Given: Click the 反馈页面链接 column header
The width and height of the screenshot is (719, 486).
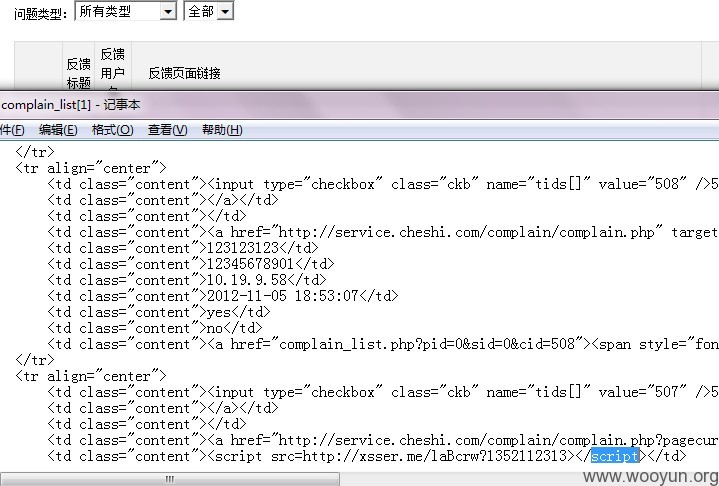Looking at the screenshot, I should coord(185,73).
